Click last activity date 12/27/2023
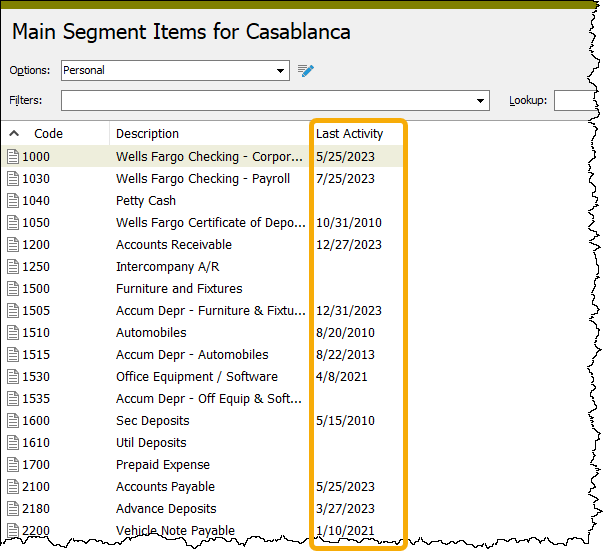 [349, 245]
